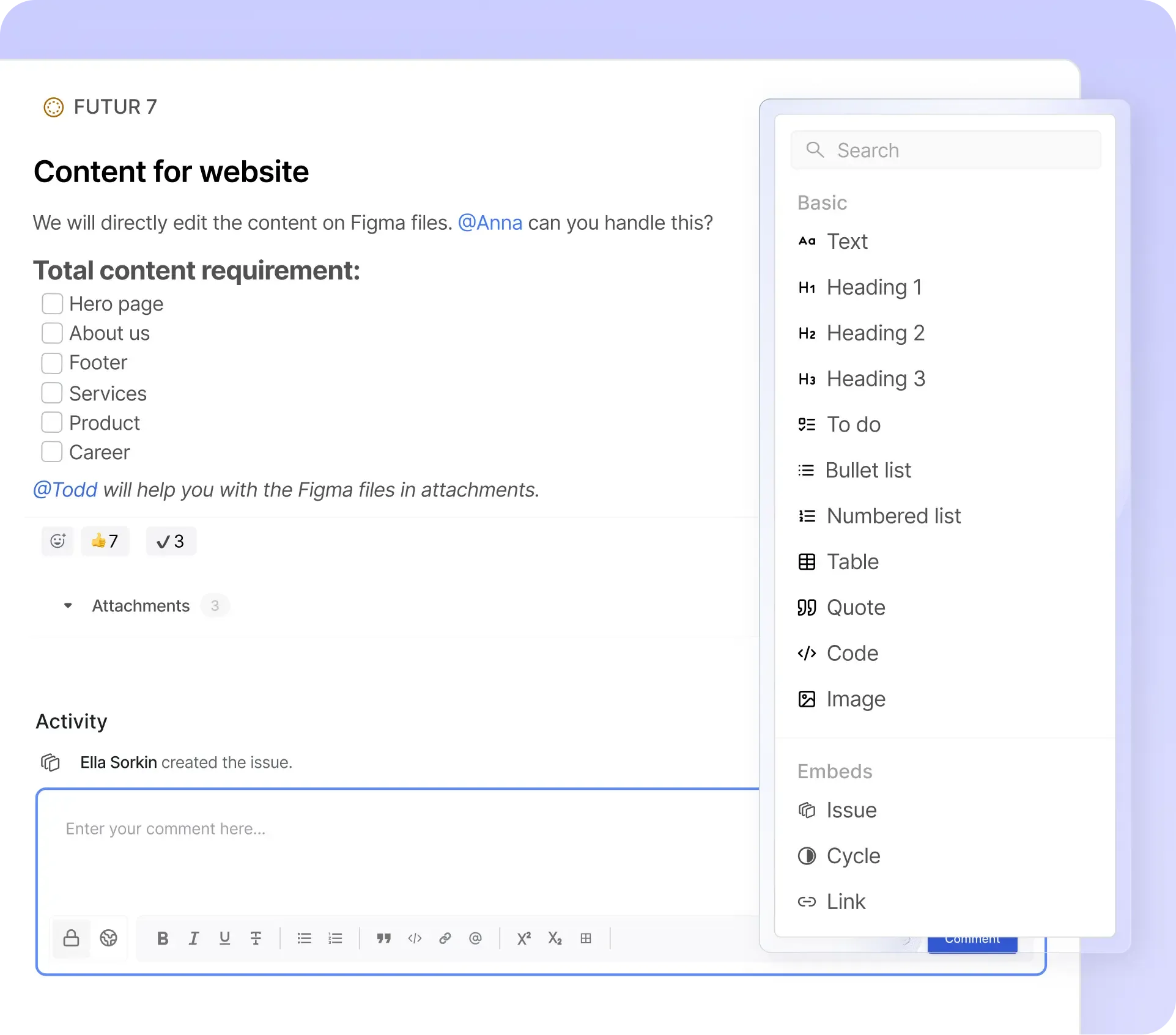The height and width of the screenshot is (1035, 1176).
Task: Select Heading 2 from block menu
Action: click(875, 333)
